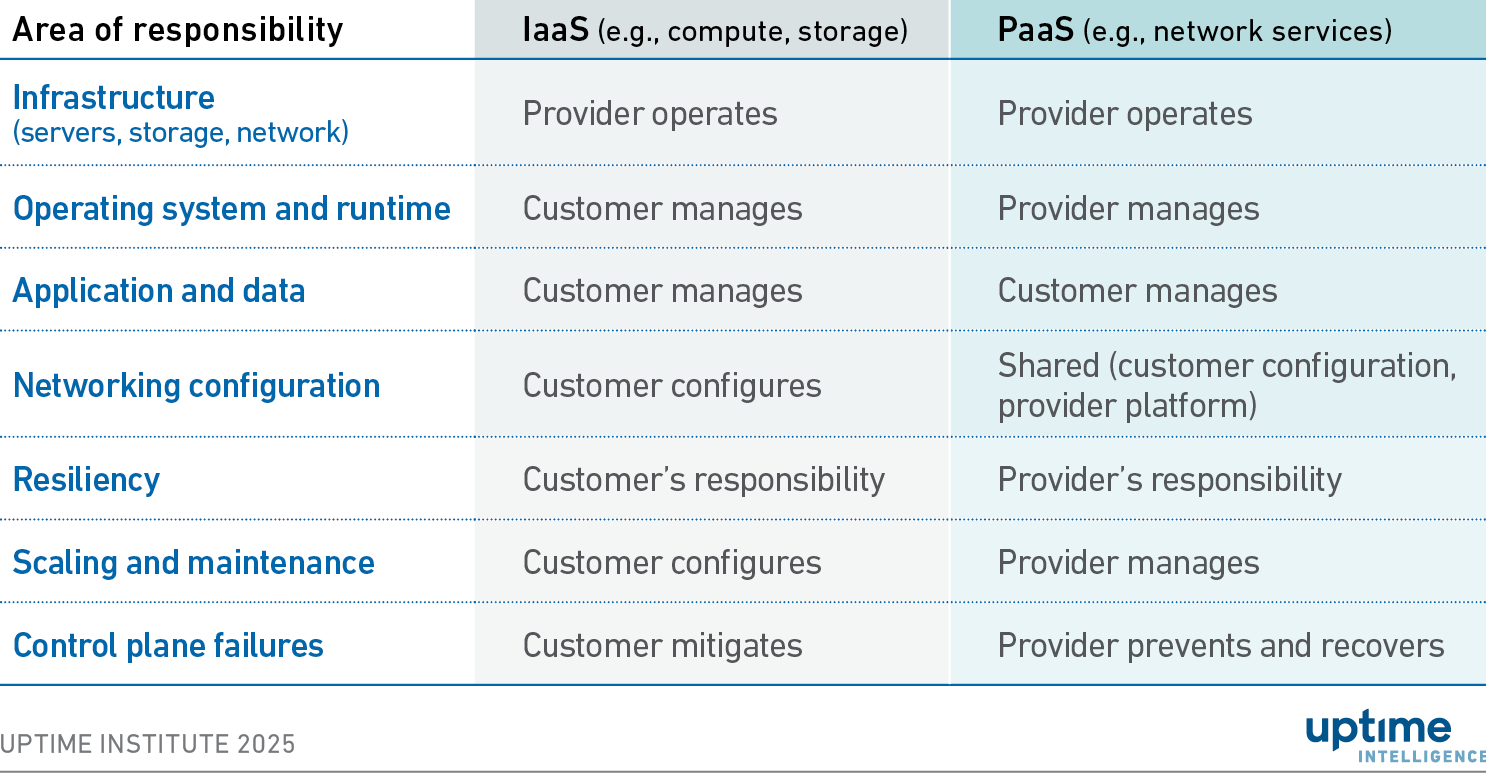Screen dimensions: 1488x780
Task: Click the 'Provider's responsibility' cell
Action: point(1169,480)
